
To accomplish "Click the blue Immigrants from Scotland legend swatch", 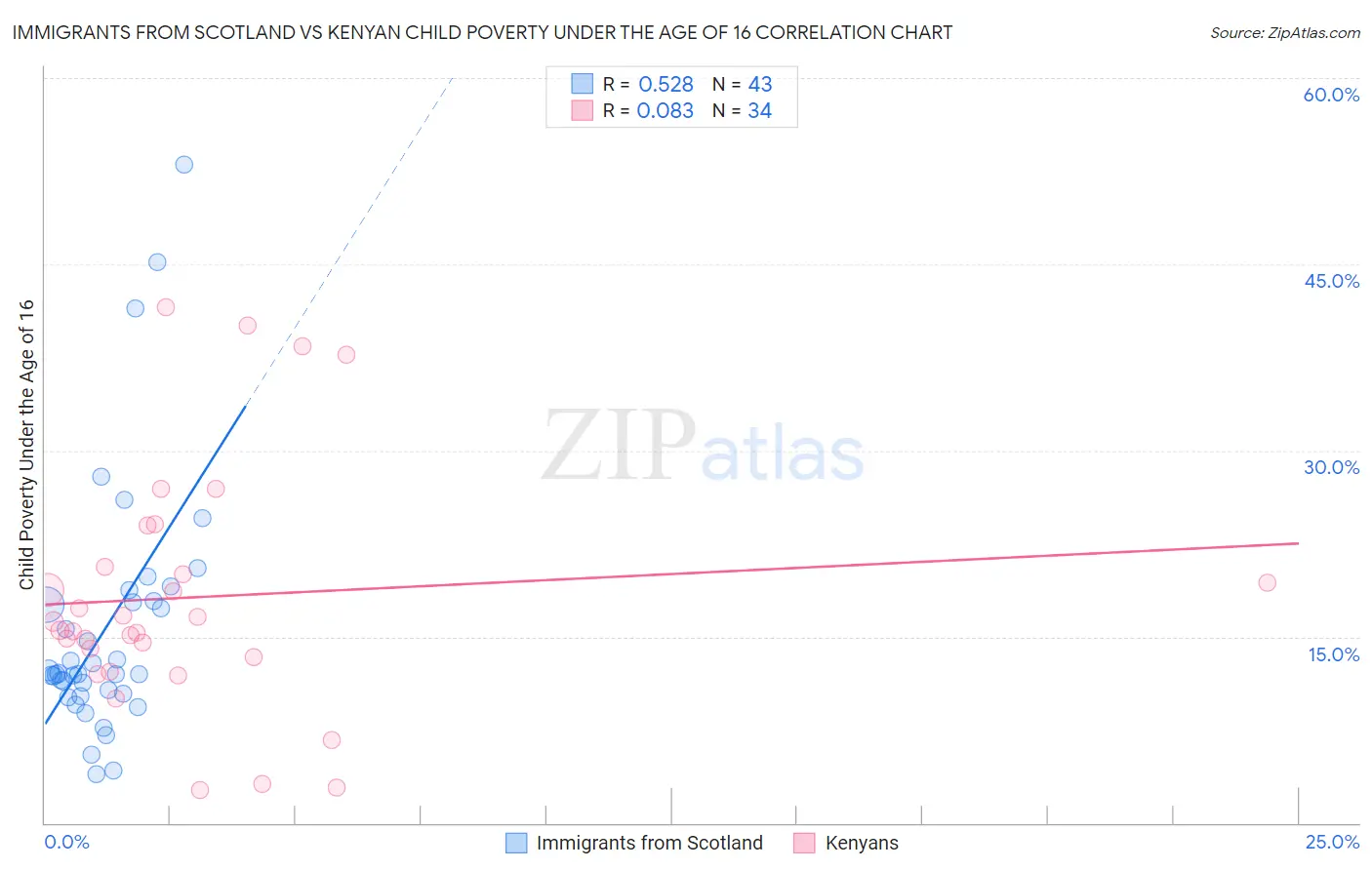I will coord(516,843).
